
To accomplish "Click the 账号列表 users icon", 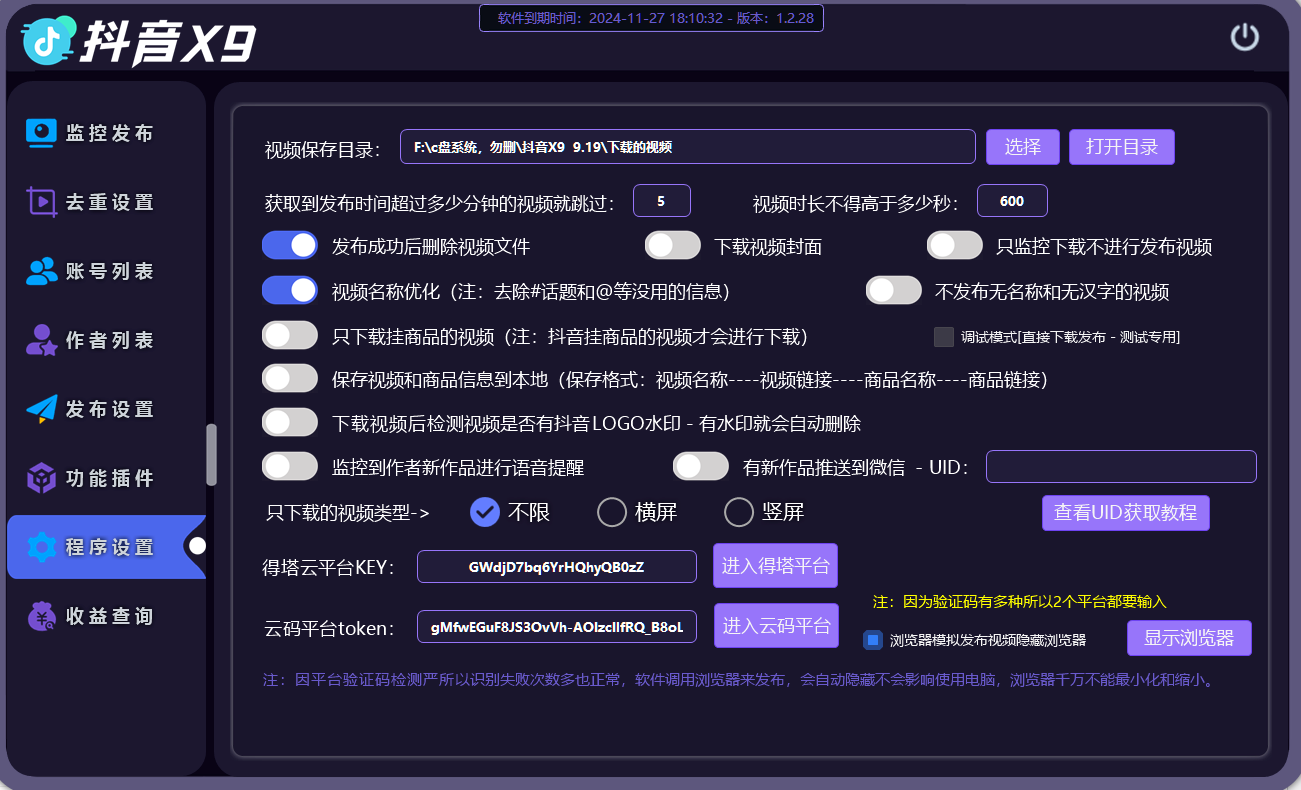I will [x=41, y=271].
